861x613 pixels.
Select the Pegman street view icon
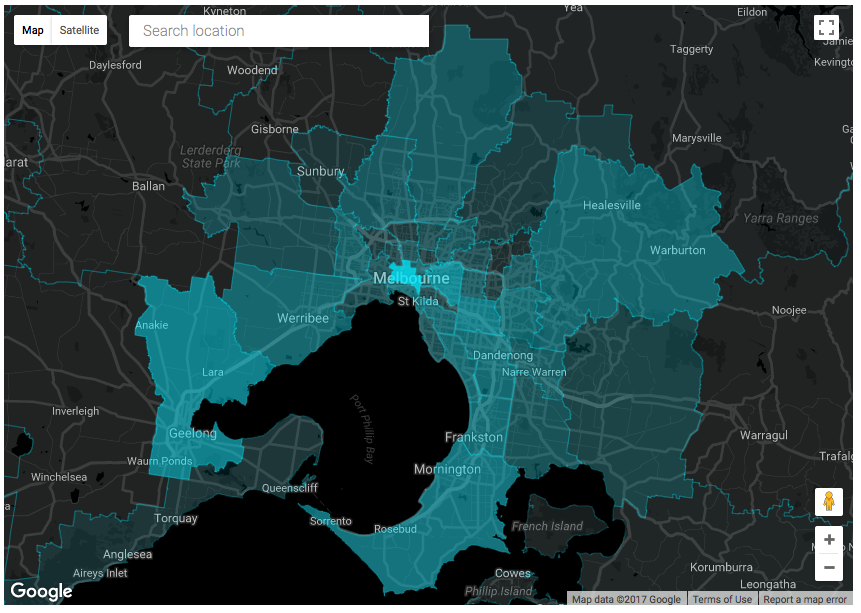(x=828, y=501)
